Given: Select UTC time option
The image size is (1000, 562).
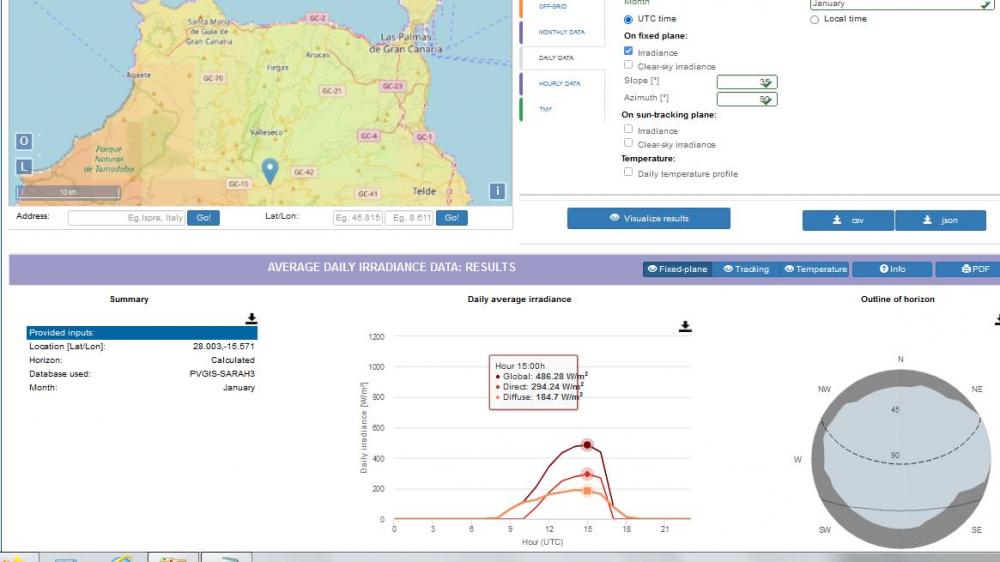Looking at the screenshot, I should [628, 19].
